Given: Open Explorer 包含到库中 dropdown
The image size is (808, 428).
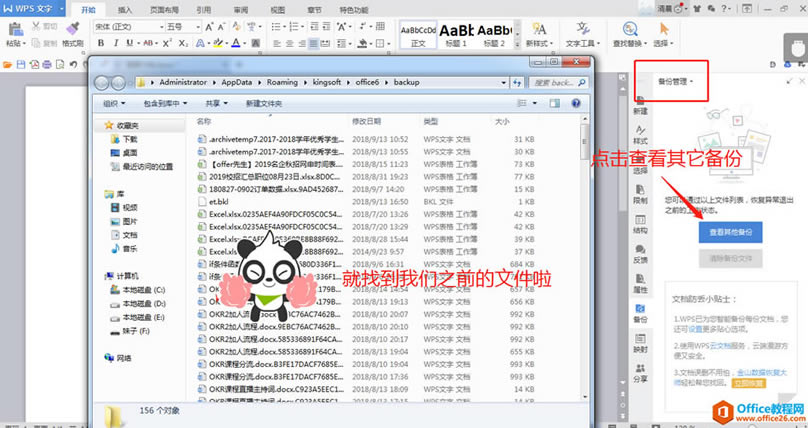Looking at the screenshot, I should click(x=165, y=104).
